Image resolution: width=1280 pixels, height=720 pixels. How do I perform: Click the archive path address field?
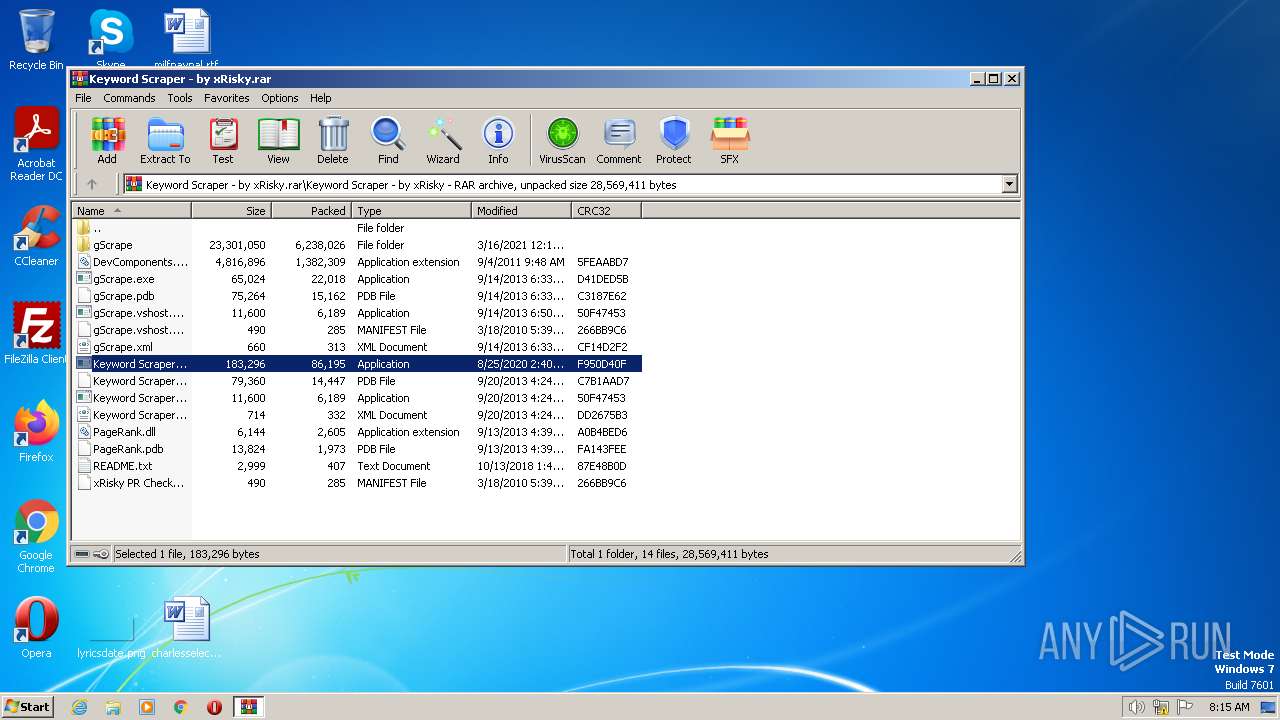coord(562,184)
